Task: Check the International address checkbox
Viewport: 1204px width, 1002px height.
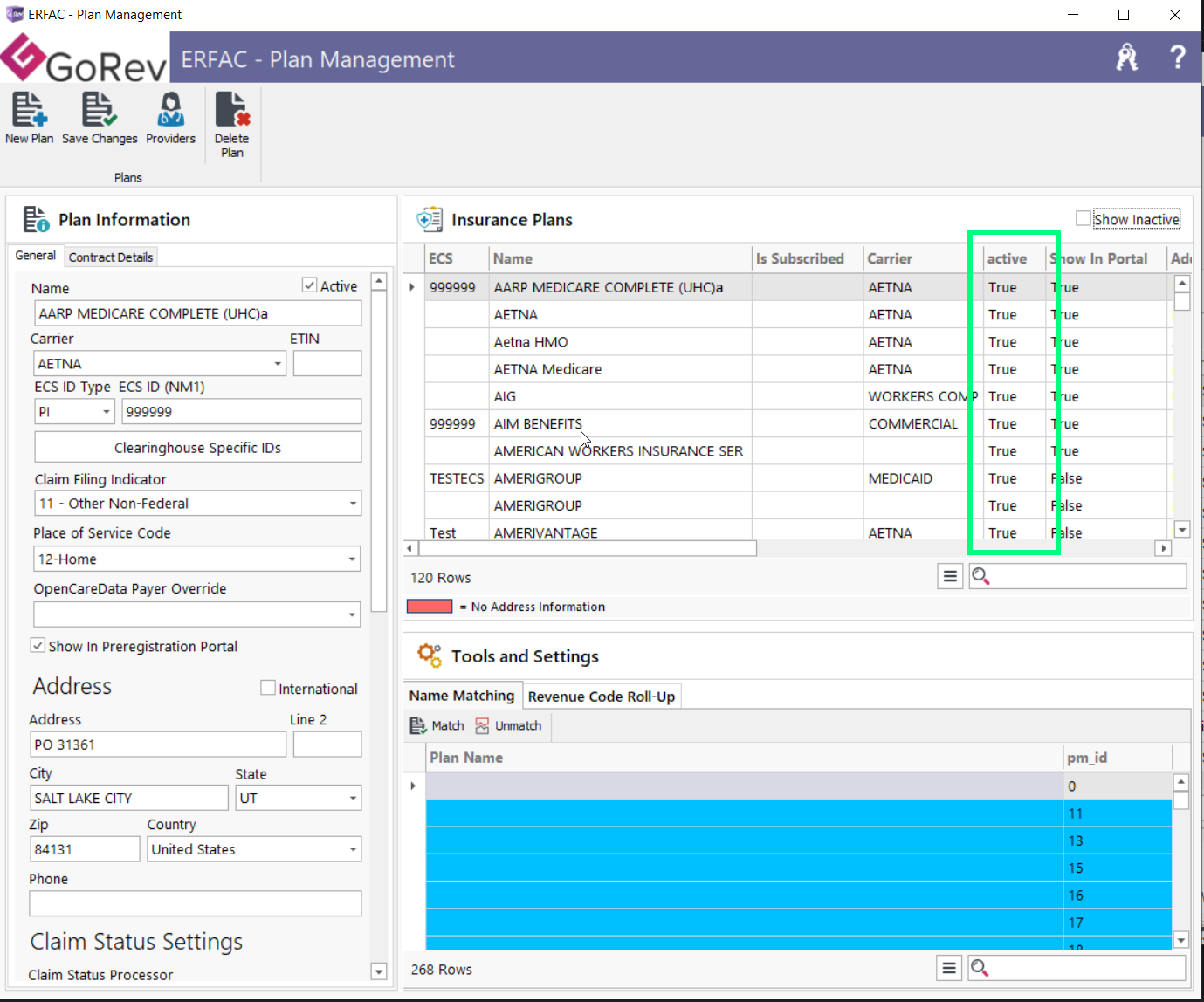Action: (268, 688)
